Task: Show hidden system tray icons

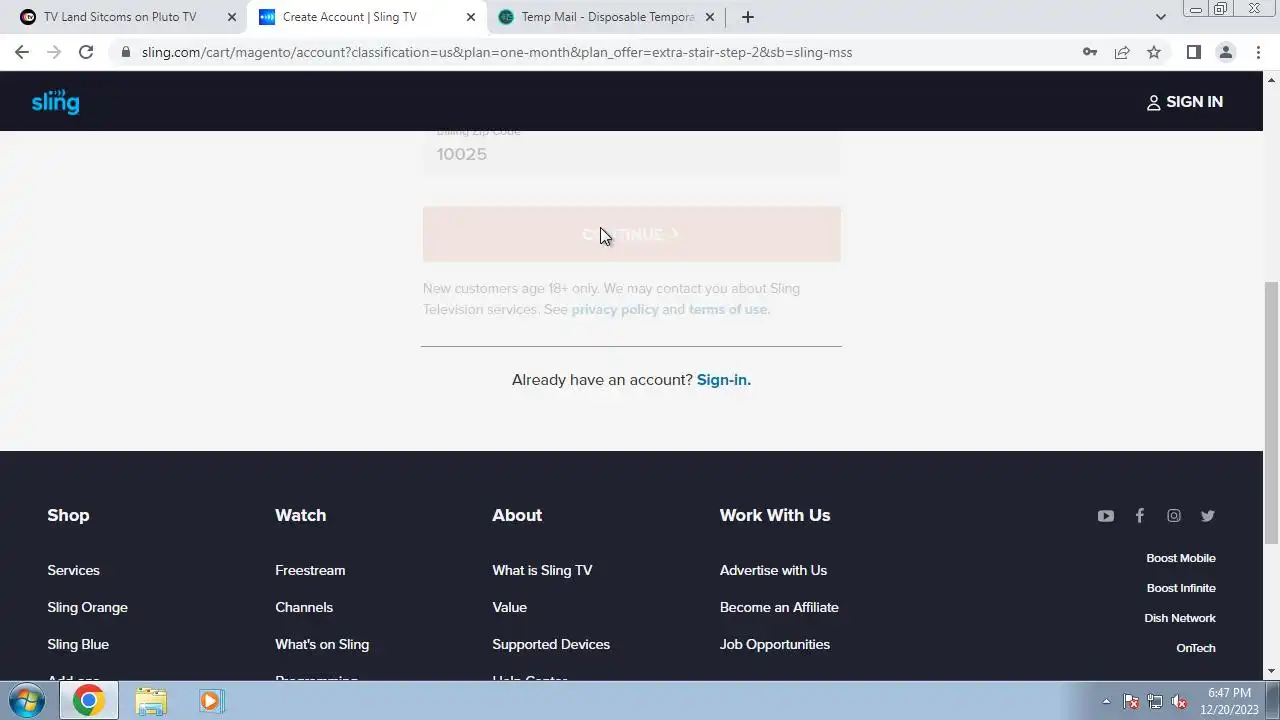Action: 1106,701
